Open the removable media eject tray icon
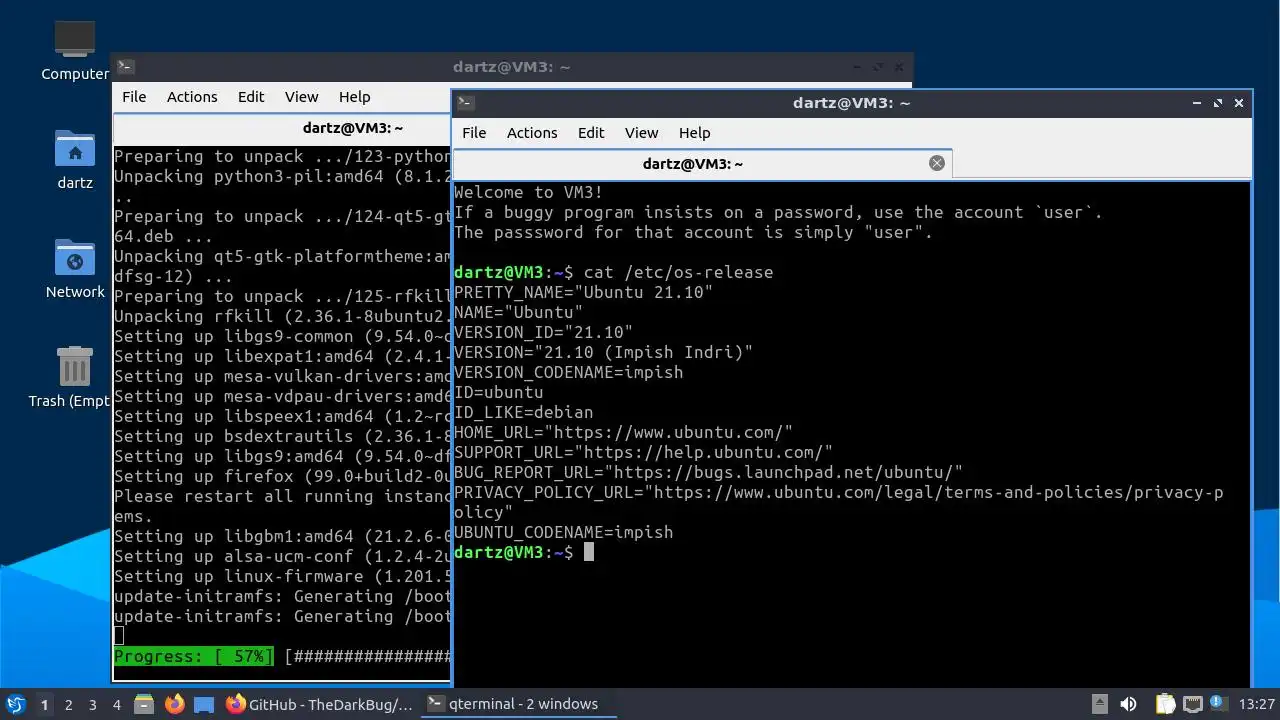 pyautogui.click(x=1099, y=704)
